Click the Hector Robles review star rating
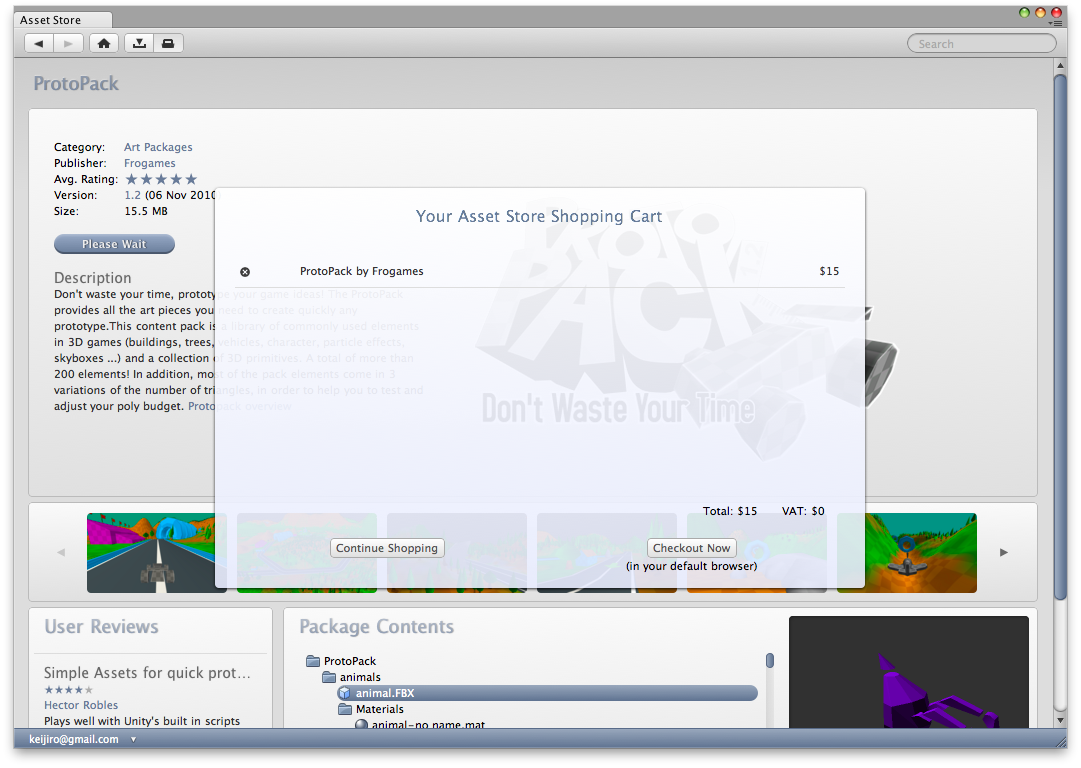The height and width of the screenshot is (768, 1081). (68, 689)
